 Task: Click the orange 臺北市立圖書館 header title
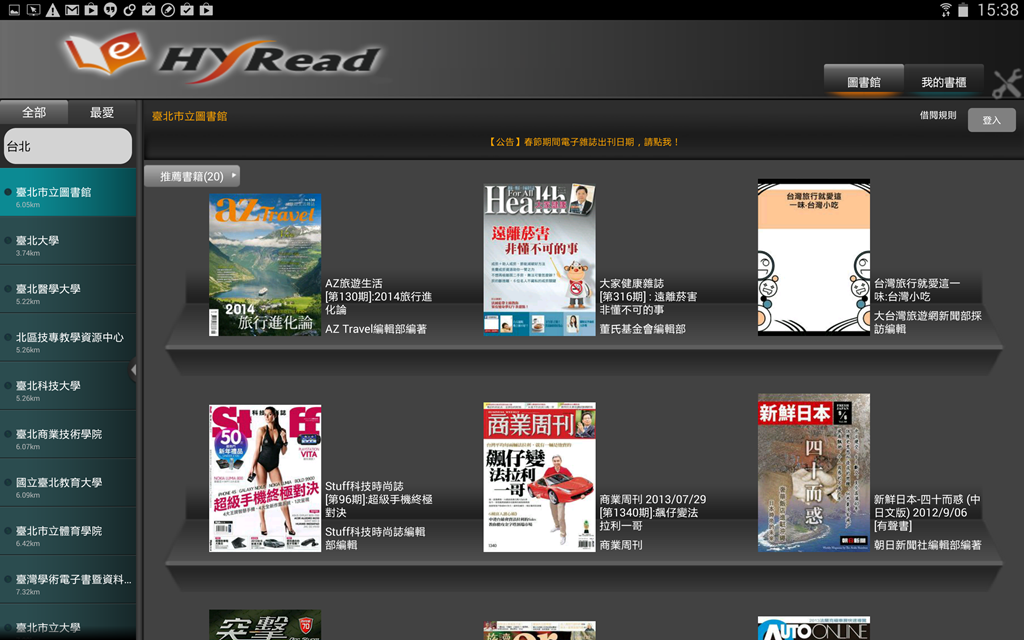(189, 116)
